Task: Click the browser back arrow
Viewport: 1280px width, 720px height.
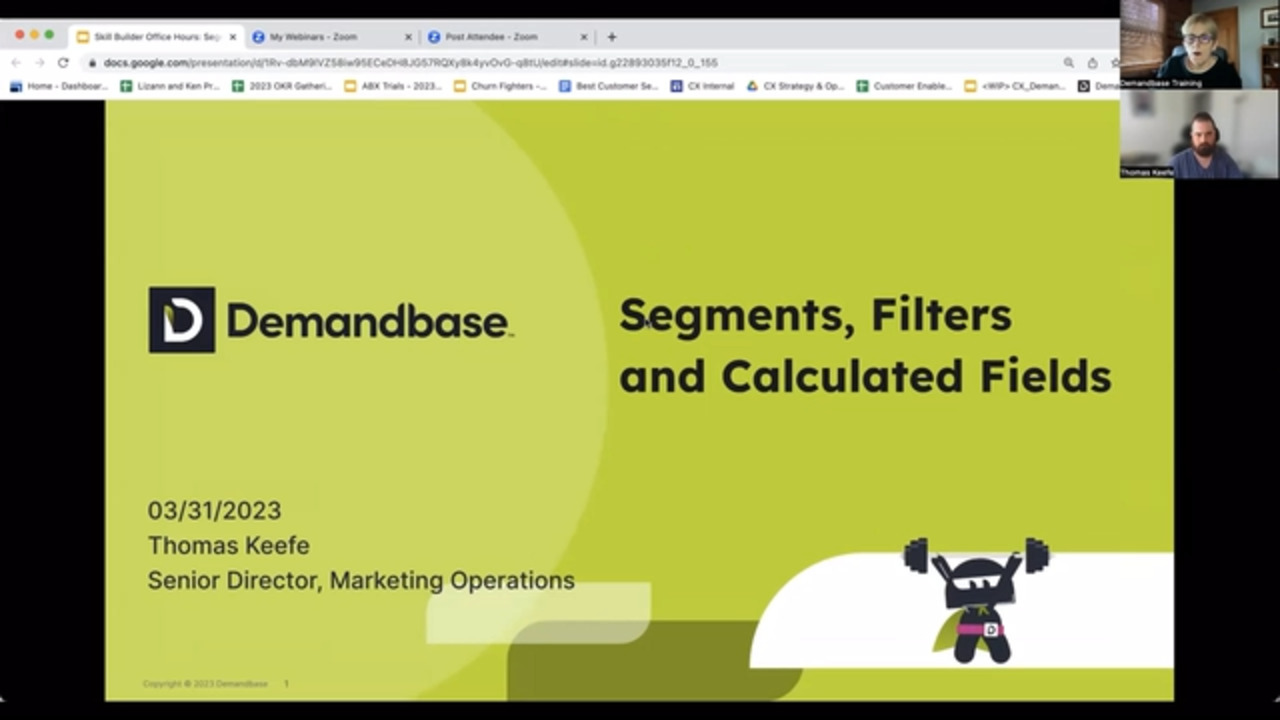Action: [16, 62]
